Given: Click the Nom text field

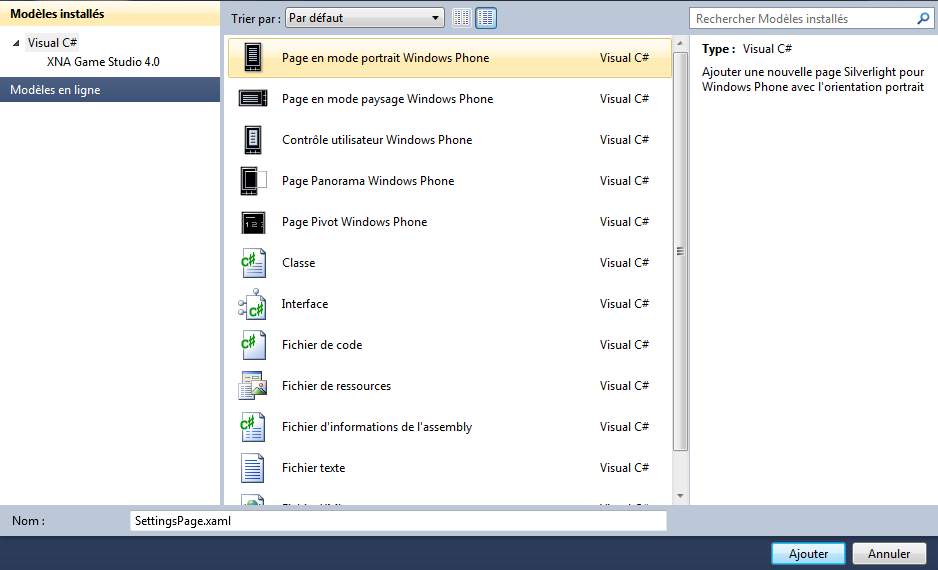Looking at the screenshot, I should pyautogui.click(x=398, y=521).
